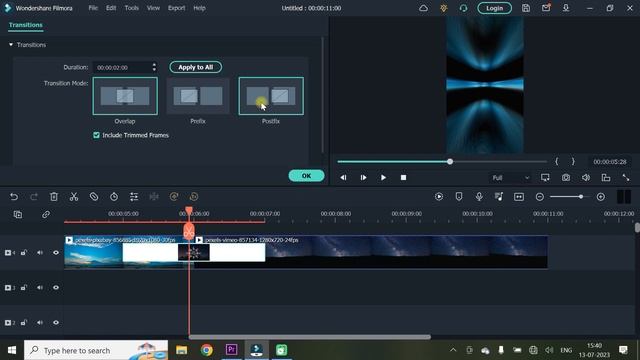Screen dimensions: 640x360
Task: Click the Duration time input field
Action: coord(122,67)
